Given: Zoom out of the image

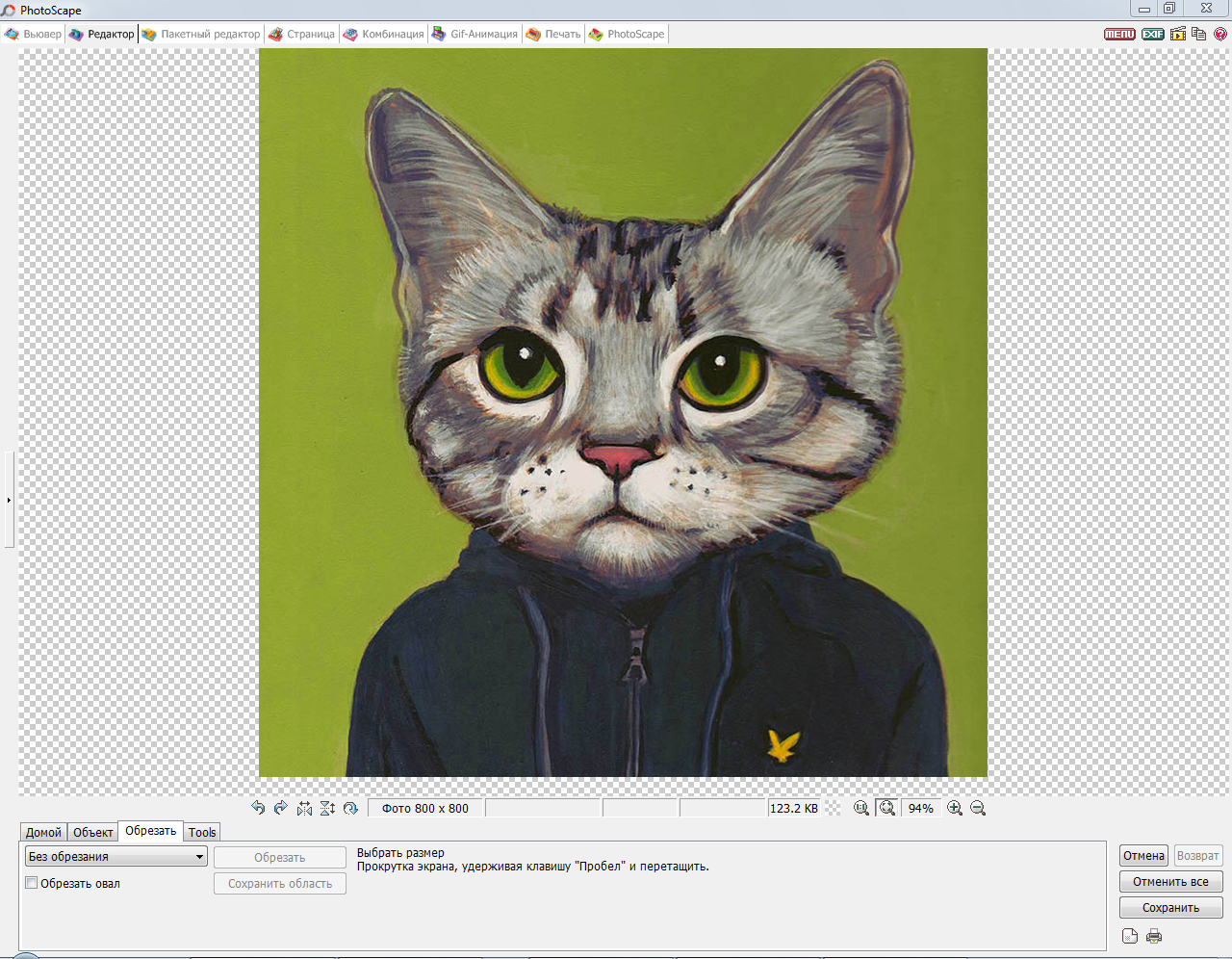Looking at the screenshot, I should [978, 808].
